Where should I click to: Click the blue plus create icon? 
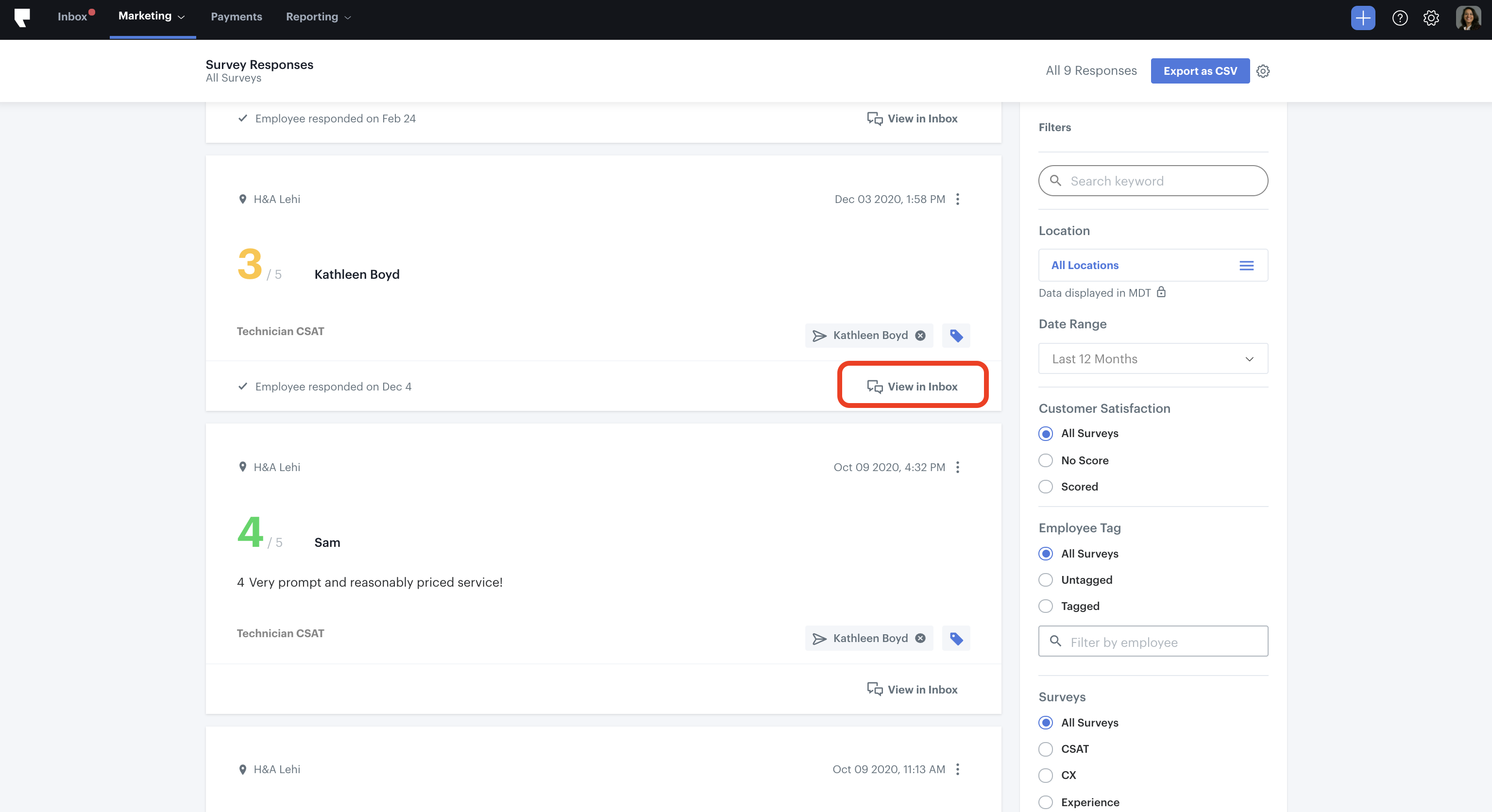(x=1362, y=17)
